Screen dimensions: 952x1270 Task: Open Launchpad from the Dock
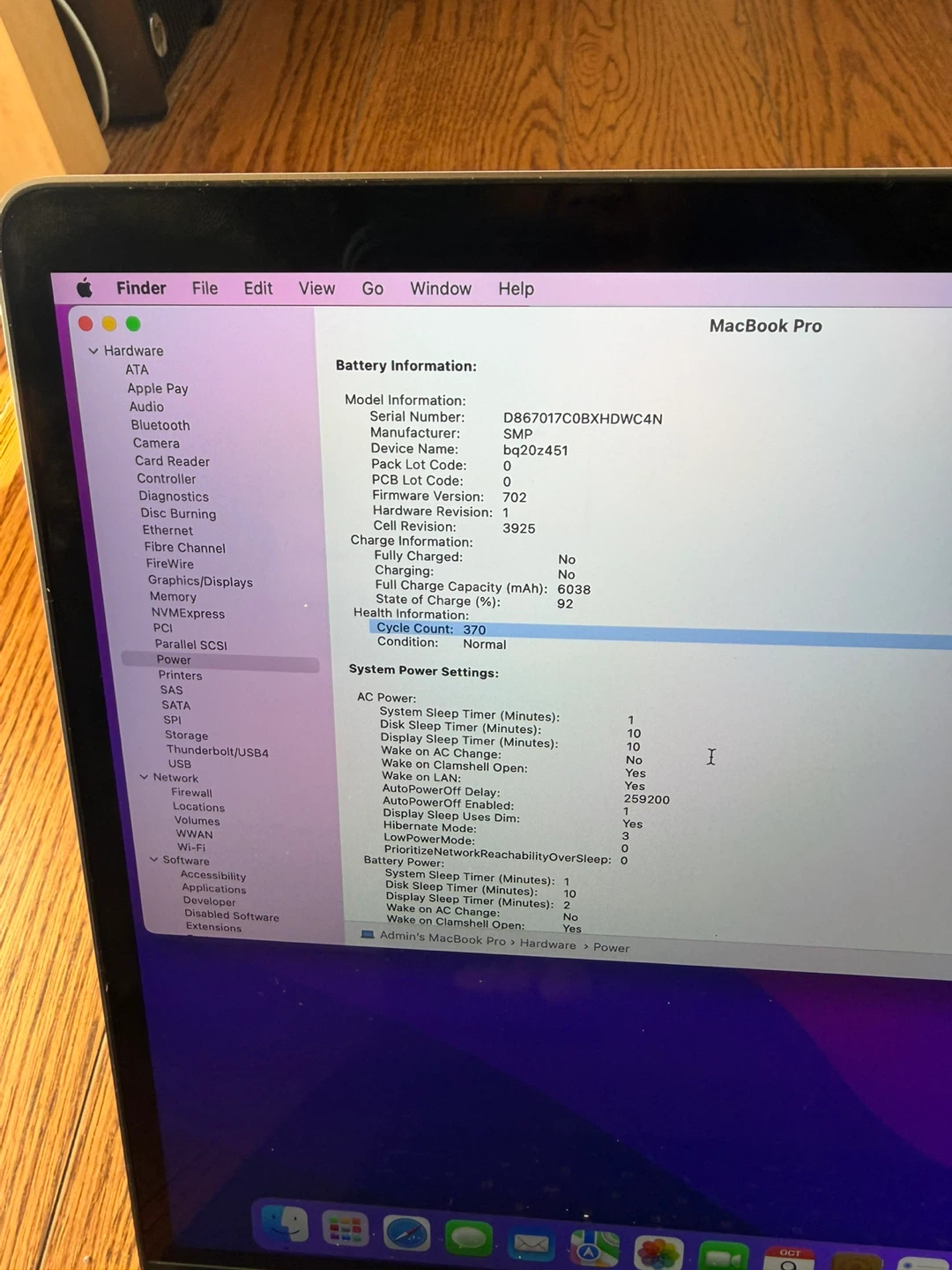click(x=345, y=1229)
